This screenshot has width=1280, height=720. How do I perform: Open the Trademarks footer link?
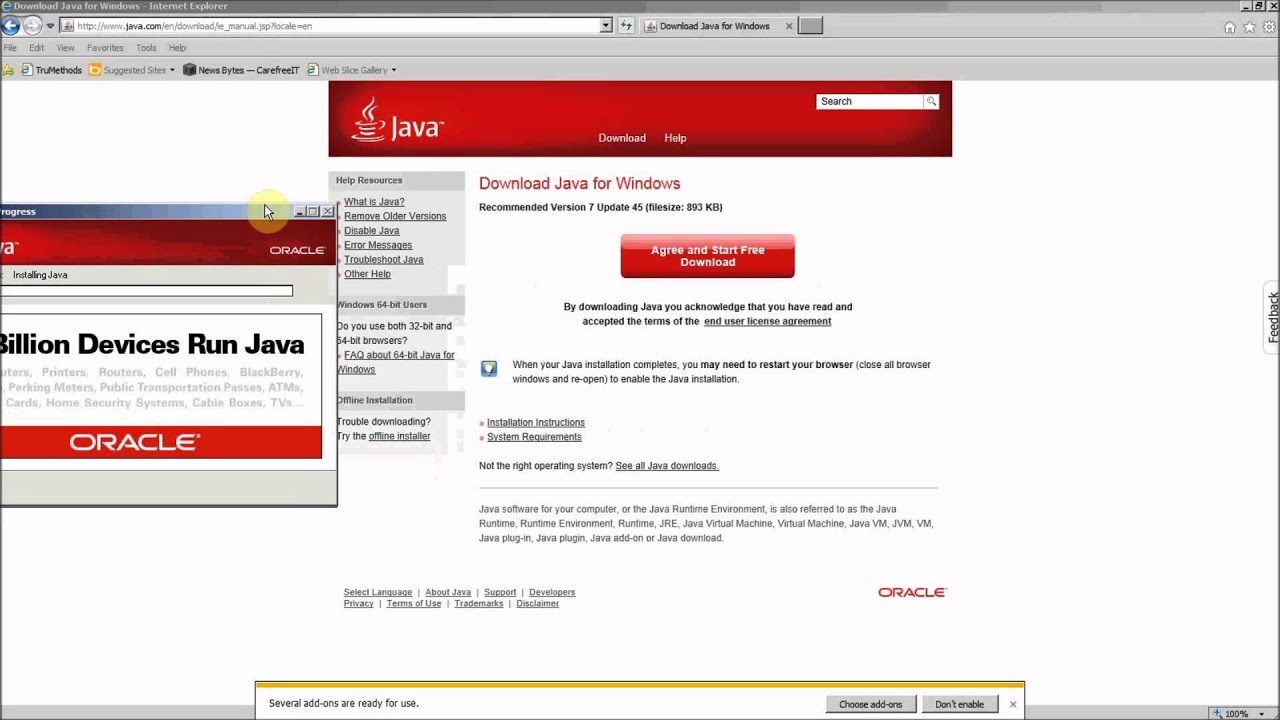pyautogui.click(x=479, y=604)
